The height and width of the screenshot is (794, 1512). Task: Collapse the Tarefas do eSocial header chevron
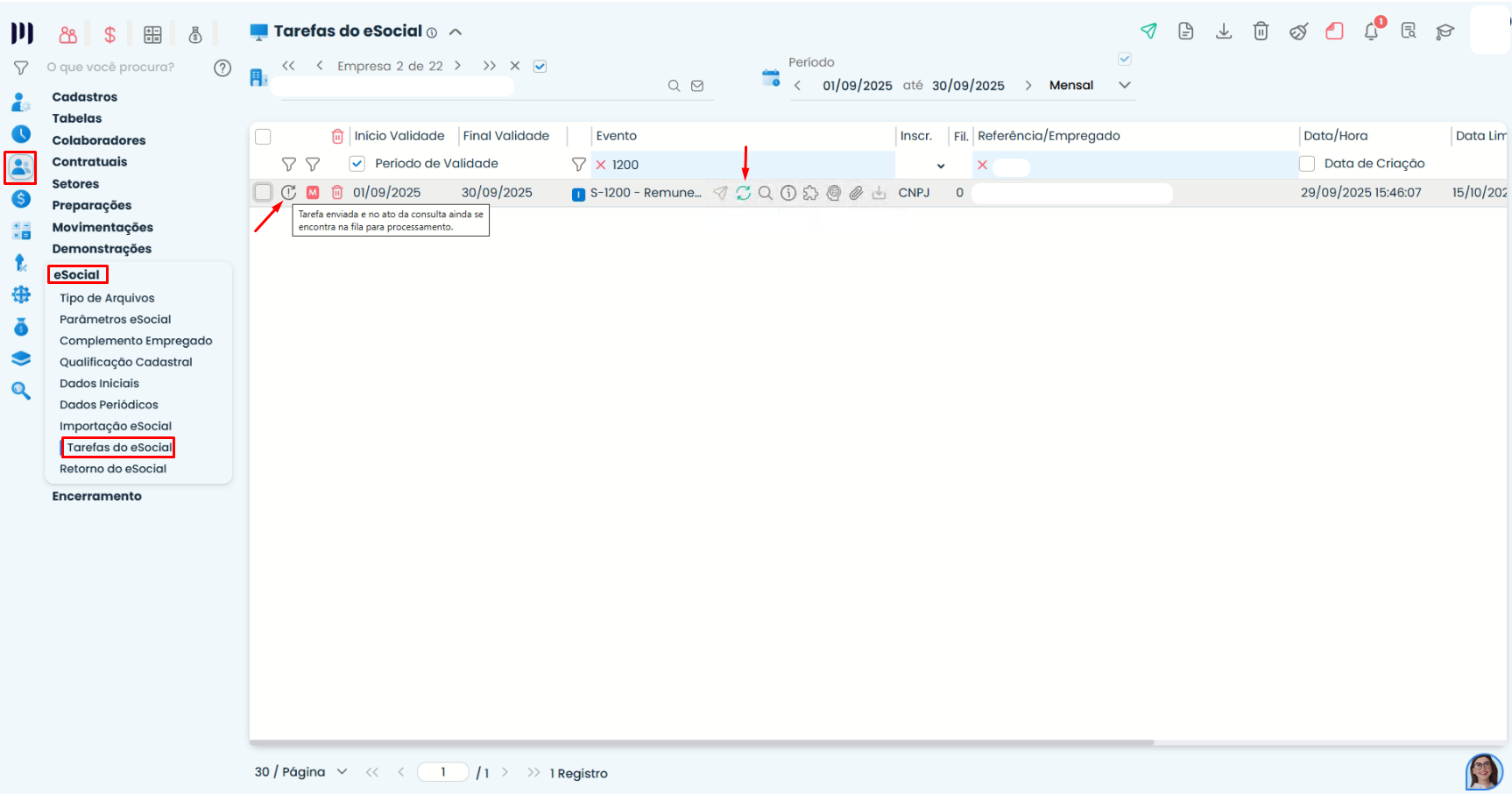pos(456,32)
